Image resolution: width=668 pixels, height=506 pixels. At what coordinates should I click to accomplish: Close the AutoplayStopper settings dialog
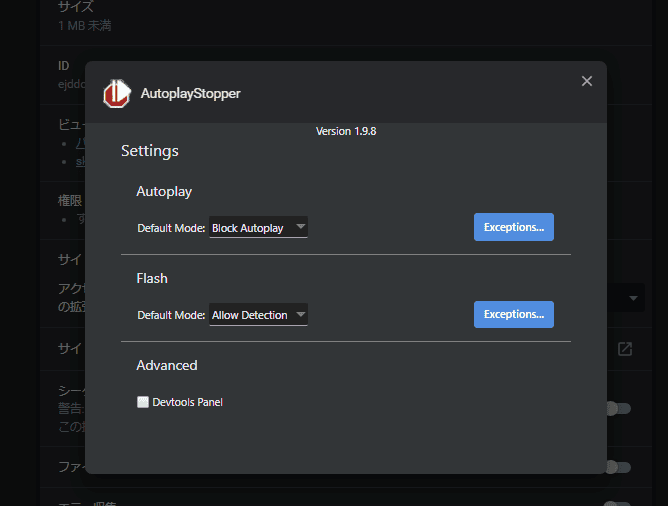tap(587, 81)
